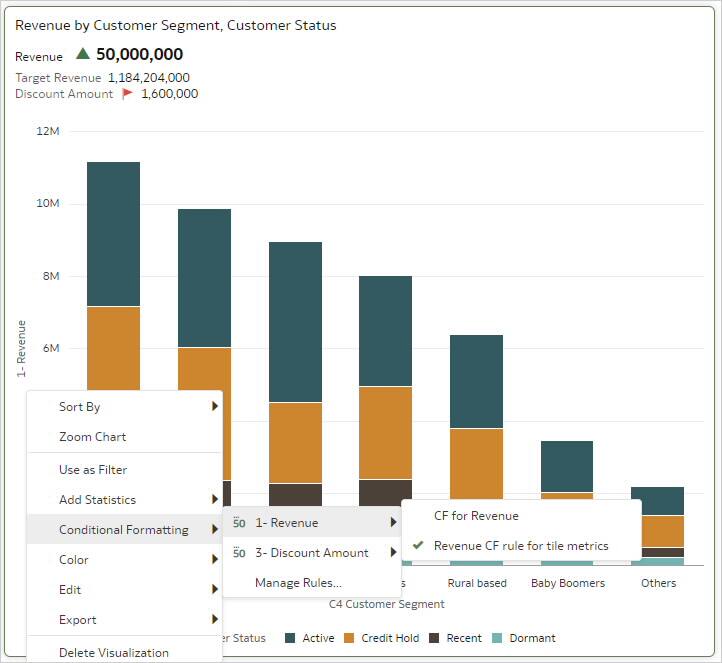722x663 pixels.
Task: Expand the Export submenu arrow
Action: point(214,620)
